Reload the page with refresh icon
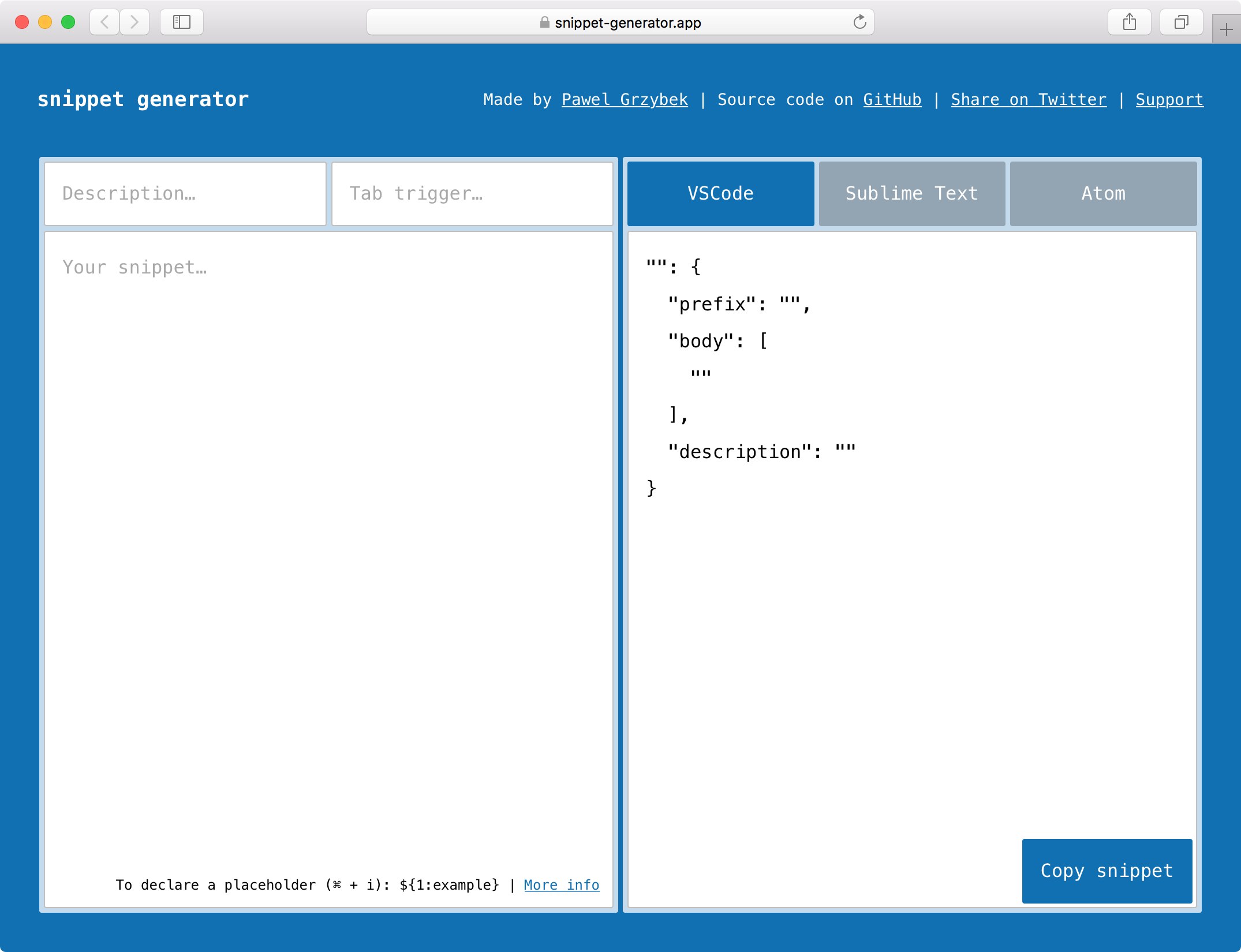 click(859, 22)
